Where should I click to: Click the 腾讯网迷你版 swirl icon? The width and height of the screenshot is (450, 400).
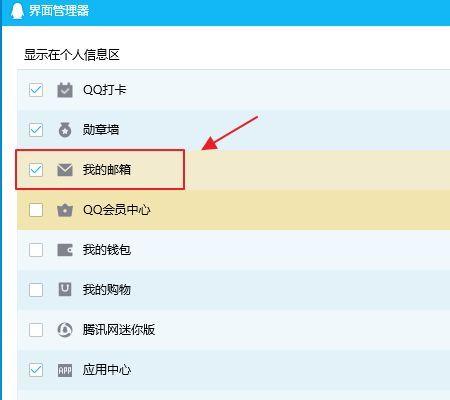(x=65, y=330)
